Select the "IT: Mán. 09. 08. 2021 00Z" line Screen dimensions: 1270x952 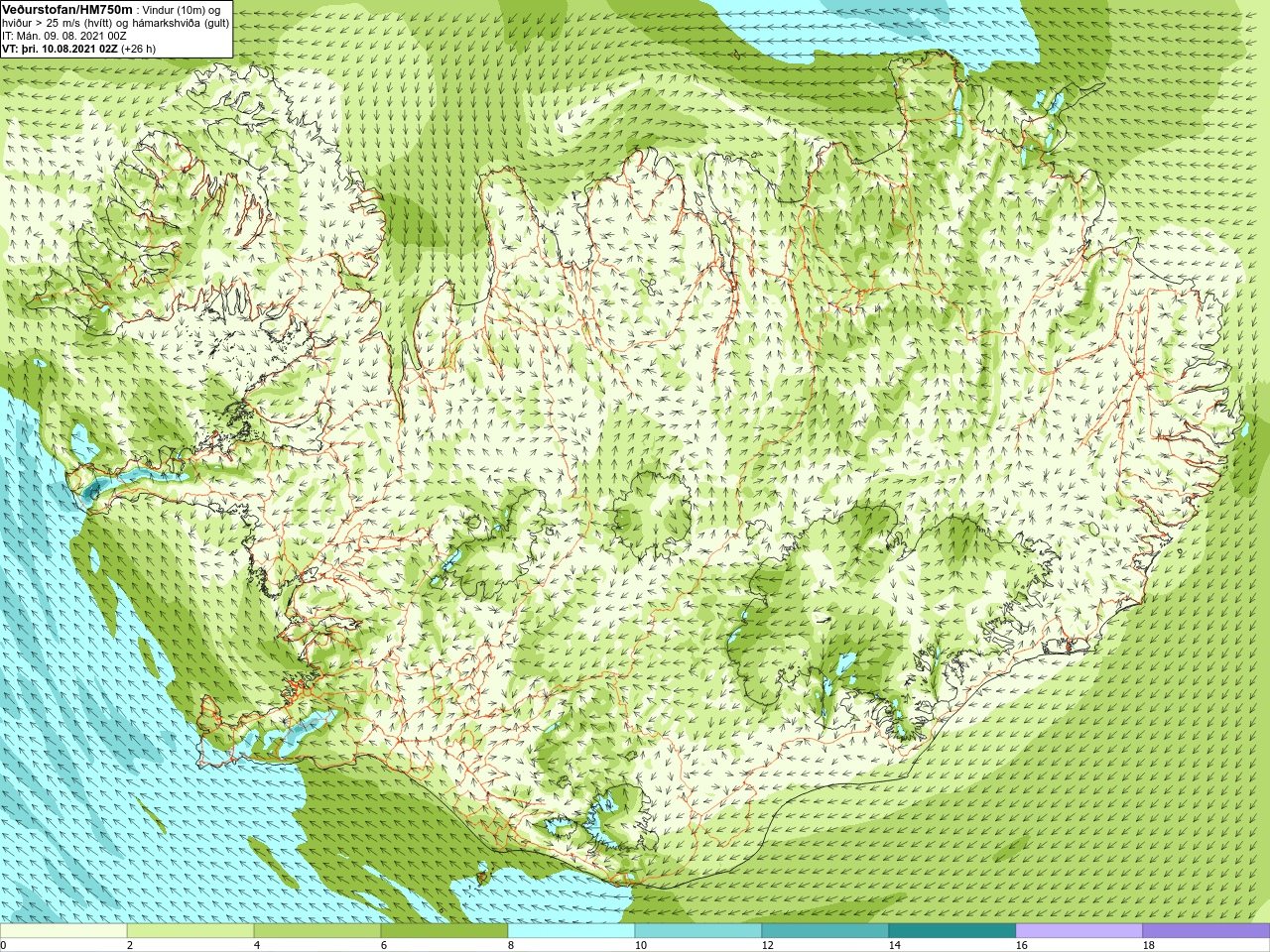coord(64,35)
